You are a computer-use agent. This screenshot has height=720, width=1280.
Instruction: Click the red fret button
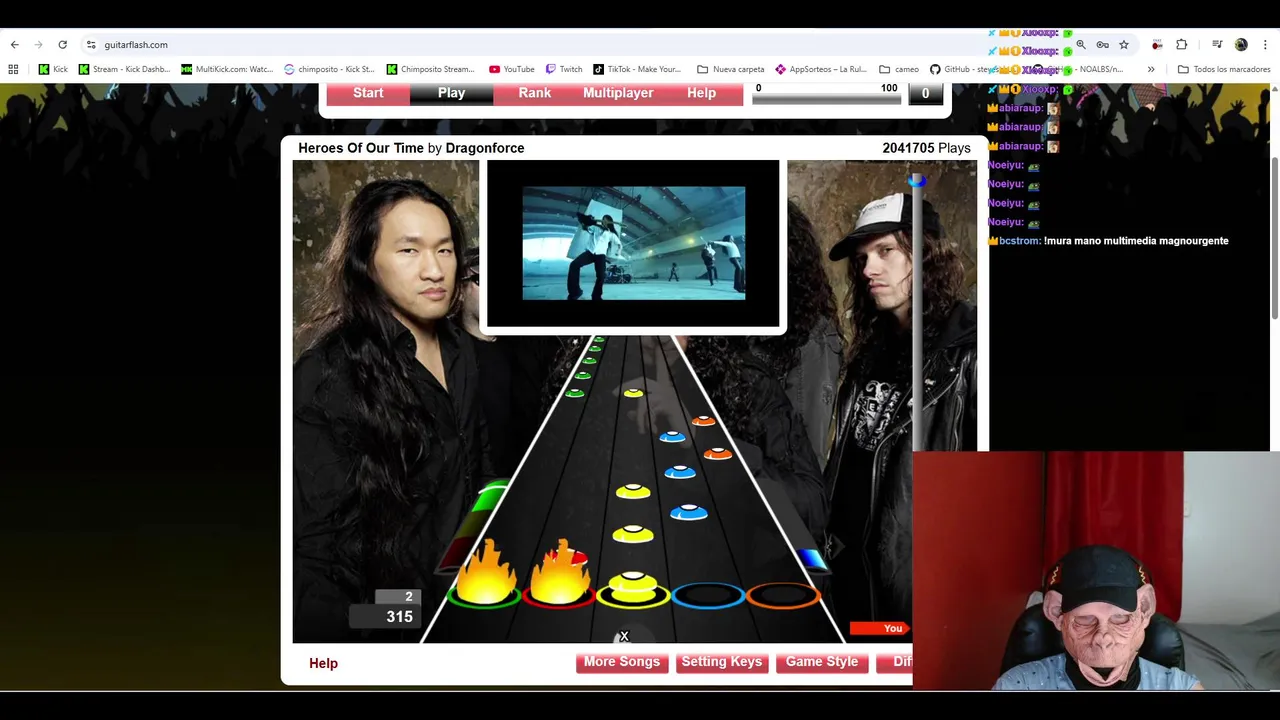(558, 595)
